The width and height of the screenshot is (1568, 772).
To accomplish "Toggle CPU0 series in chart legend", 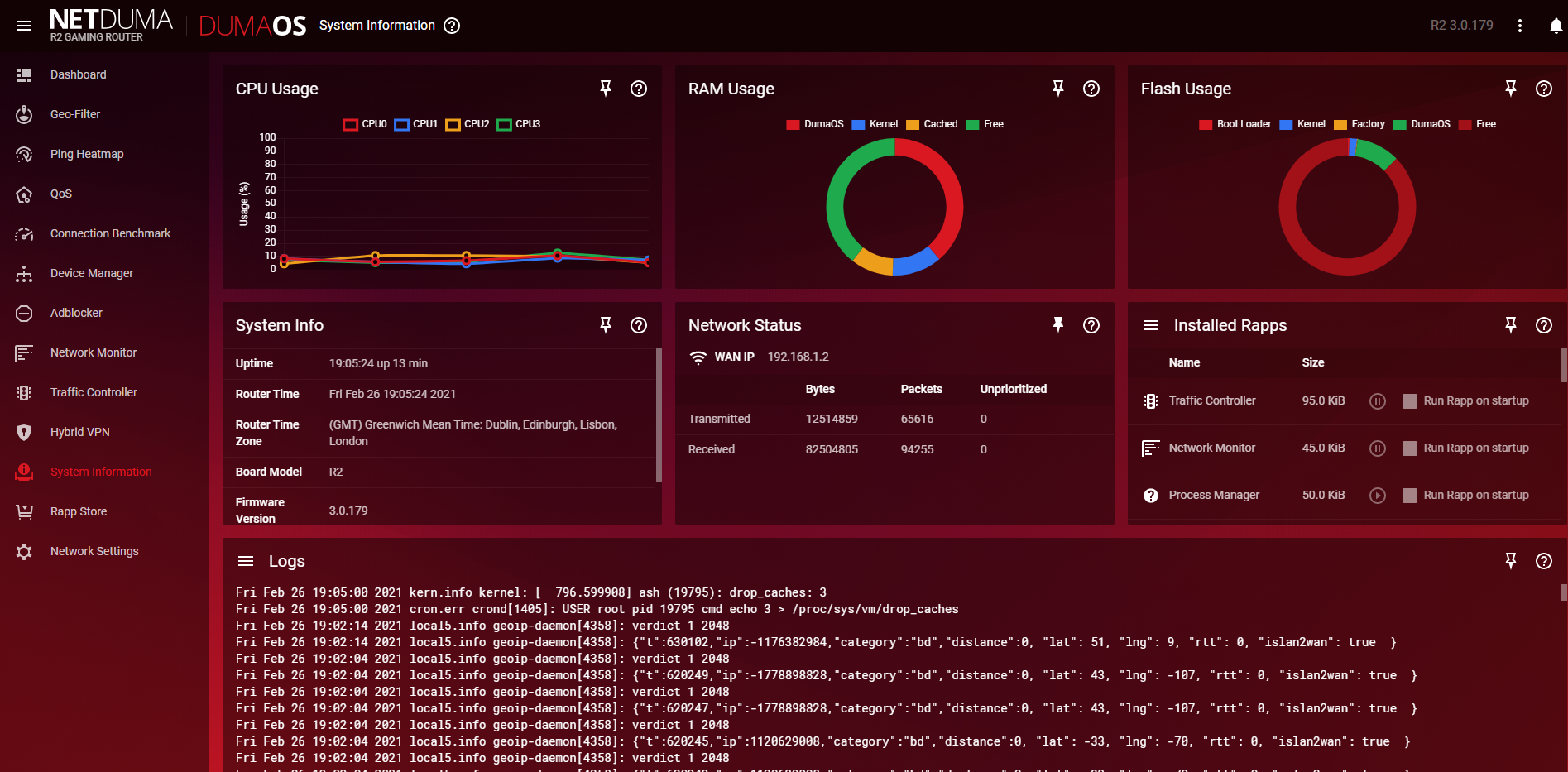I will tap(365, 124).
